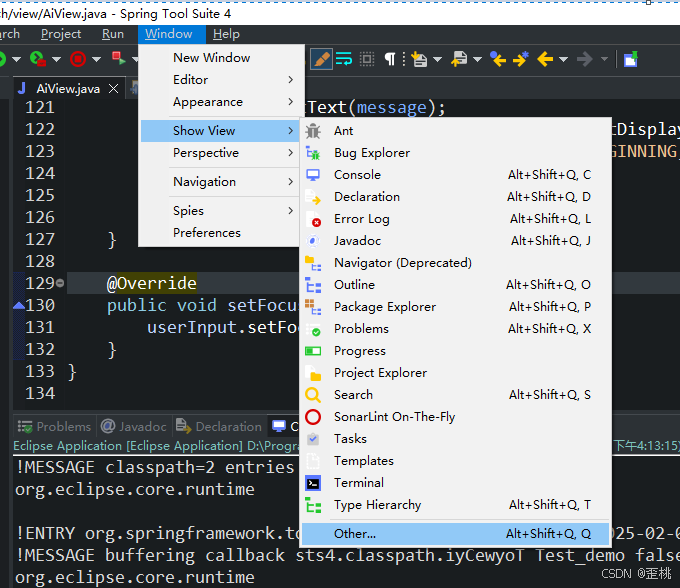Click the SonarLint On-The-Fly red circle icon
The width and height of the screenshot is (680, 588).
click(x=313, y=417)
